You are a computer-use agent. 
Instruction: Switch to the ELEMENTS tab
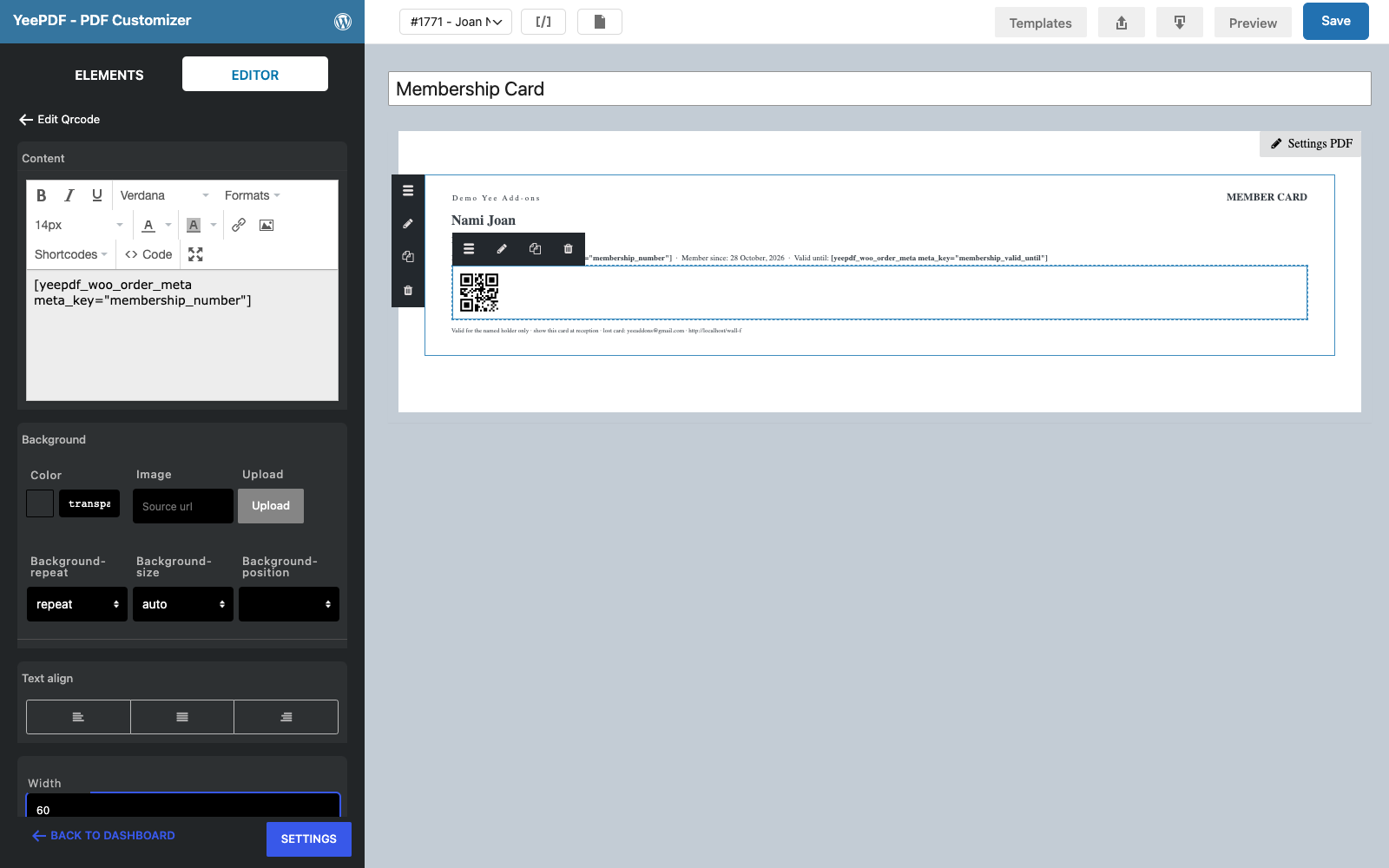coord(109,75)
